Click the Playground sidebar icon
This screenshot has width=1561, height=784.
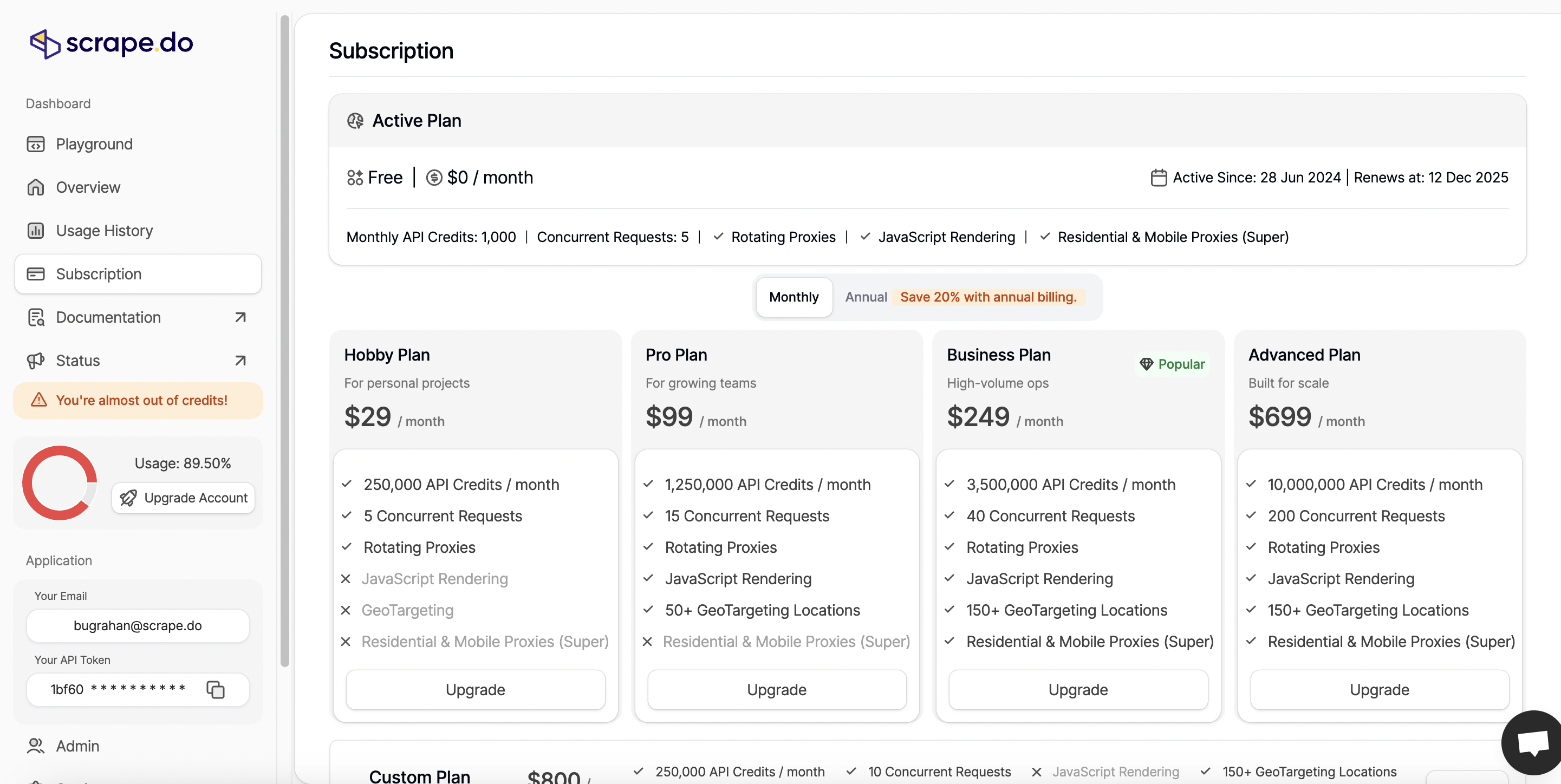[36, 144]
